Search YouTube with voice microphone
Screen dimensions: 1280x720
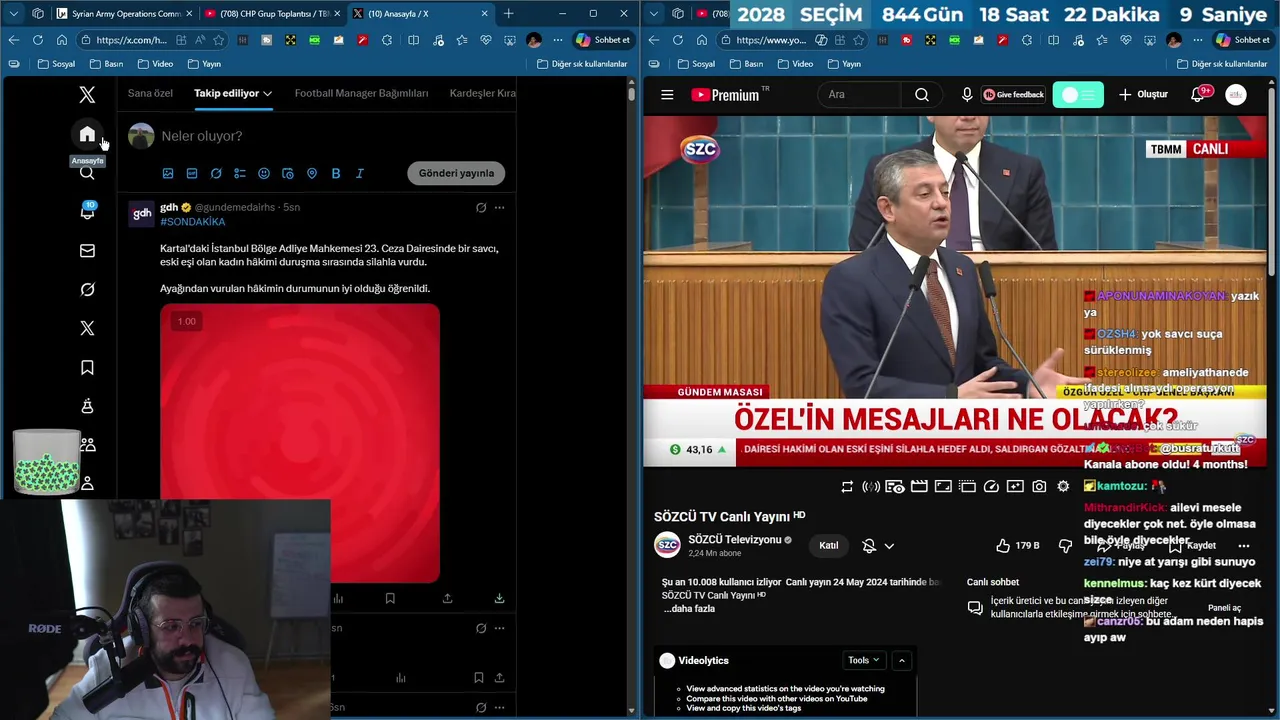point(967,95)
